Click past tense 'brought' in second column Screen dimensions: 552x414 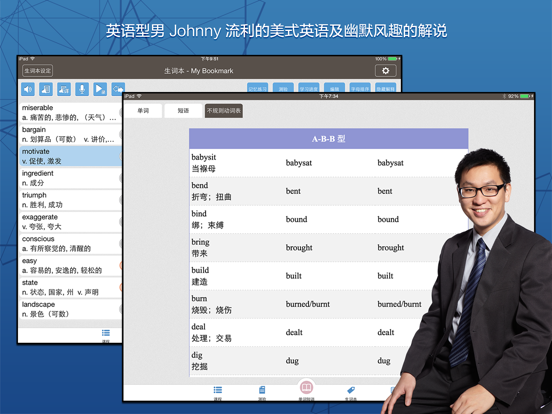(299, 248)
